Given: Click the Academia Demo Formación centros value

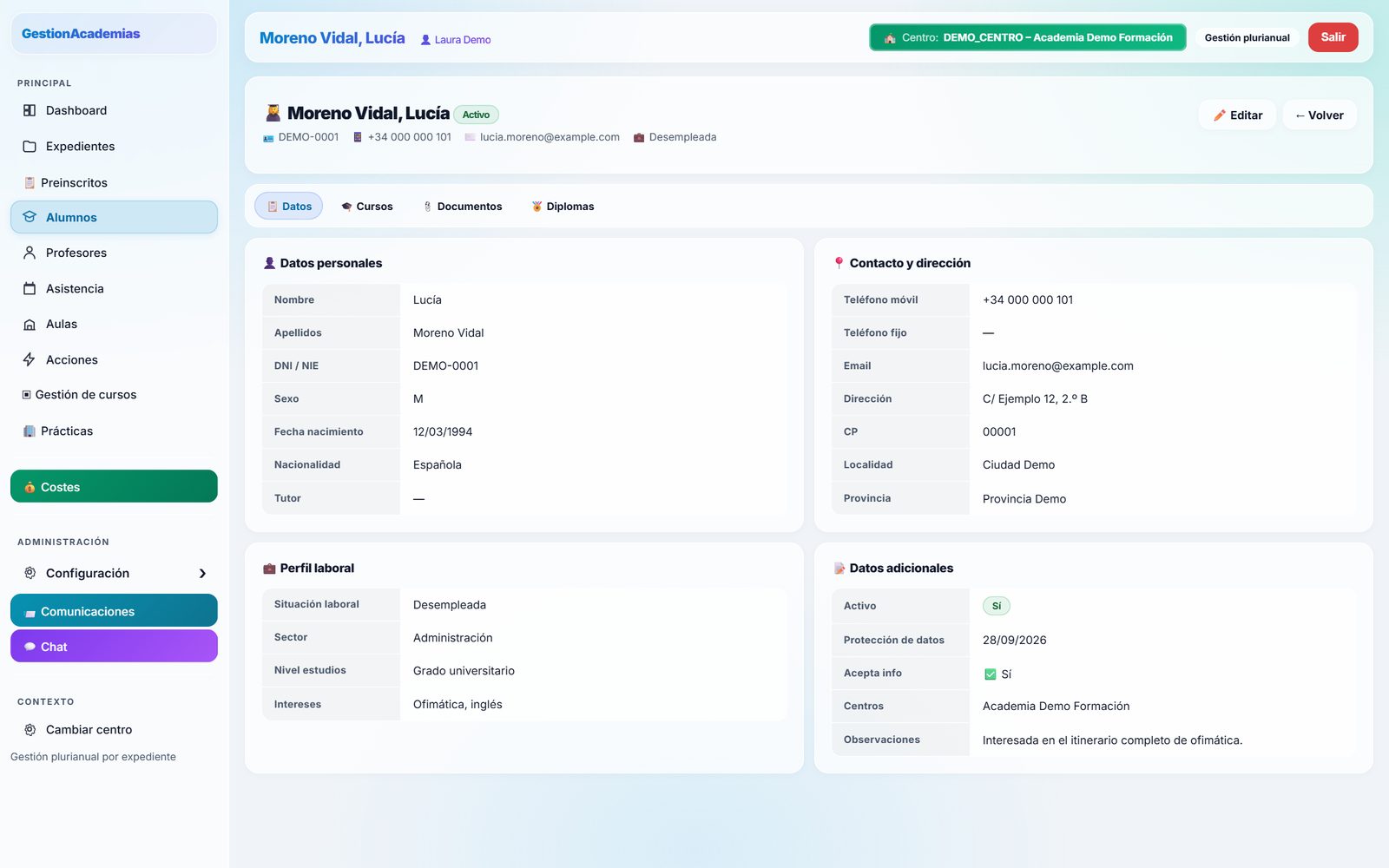Looking at the screenshot, I should pyautogui.click(x=1057, y=706).
